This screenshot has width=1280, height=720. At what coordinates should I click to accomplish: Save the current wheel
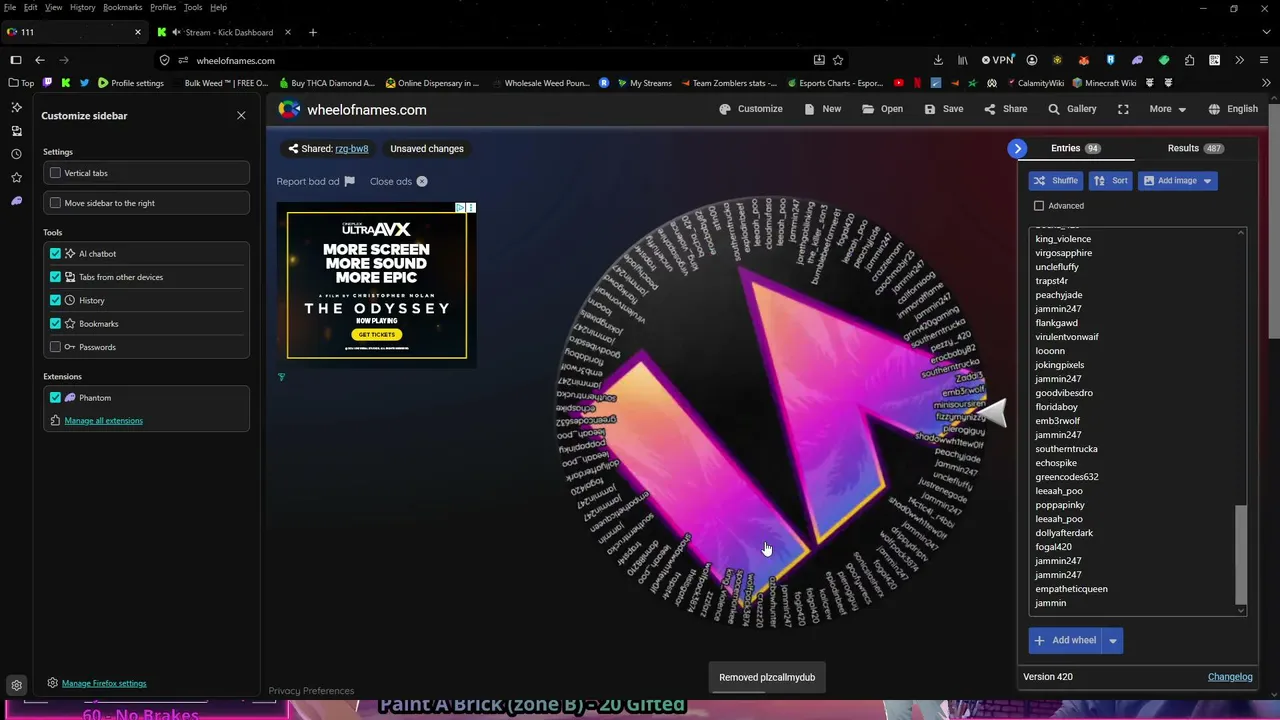click(944, 109)
